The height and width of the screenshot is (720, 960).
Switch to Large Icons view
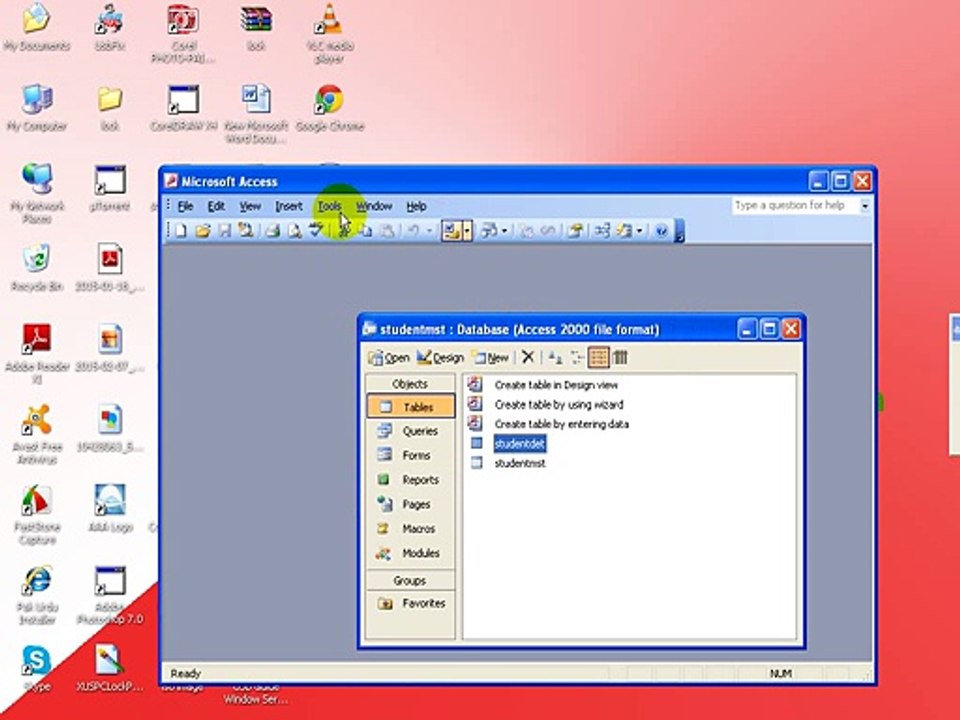(x=555, y=357)
